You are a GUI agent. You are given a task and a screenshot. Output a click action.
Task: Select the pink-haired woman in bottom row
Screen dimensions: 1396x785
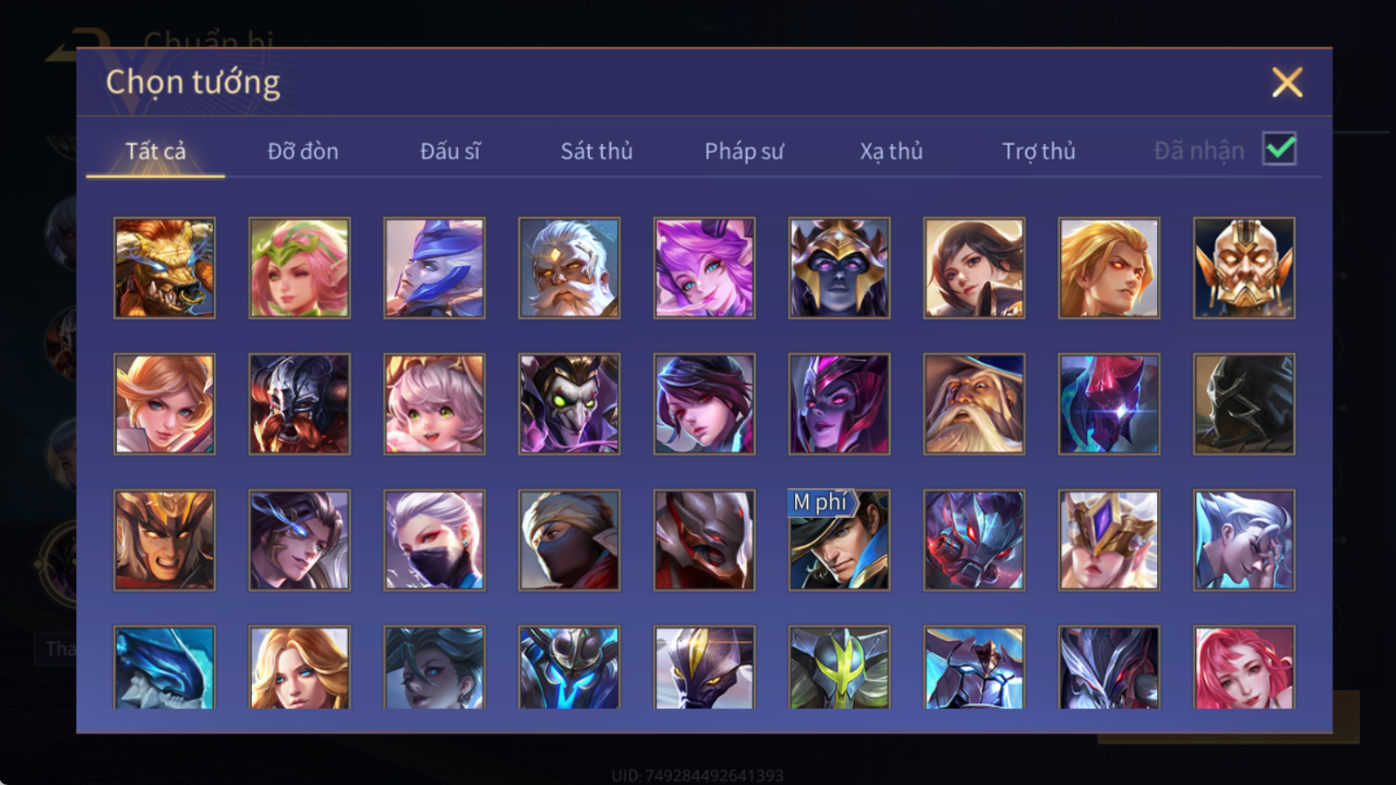[1244, 668]
